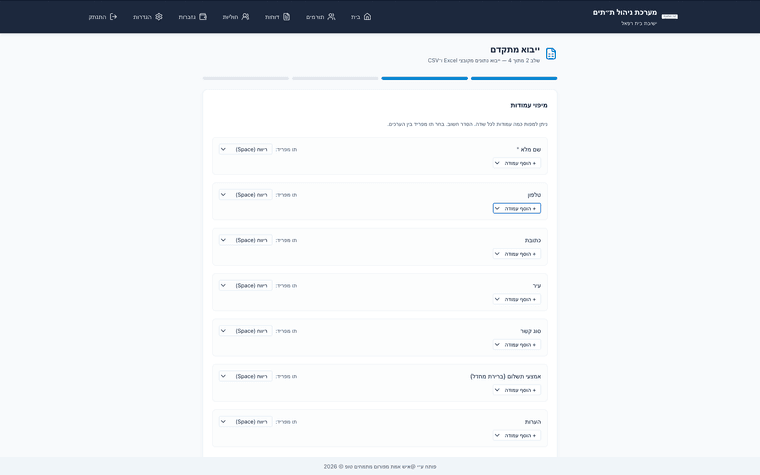The image size is (760, 475).
Task: Open 'הוסף עמודה' dropdown for שם מלא
Action: (x=516, y=163)
